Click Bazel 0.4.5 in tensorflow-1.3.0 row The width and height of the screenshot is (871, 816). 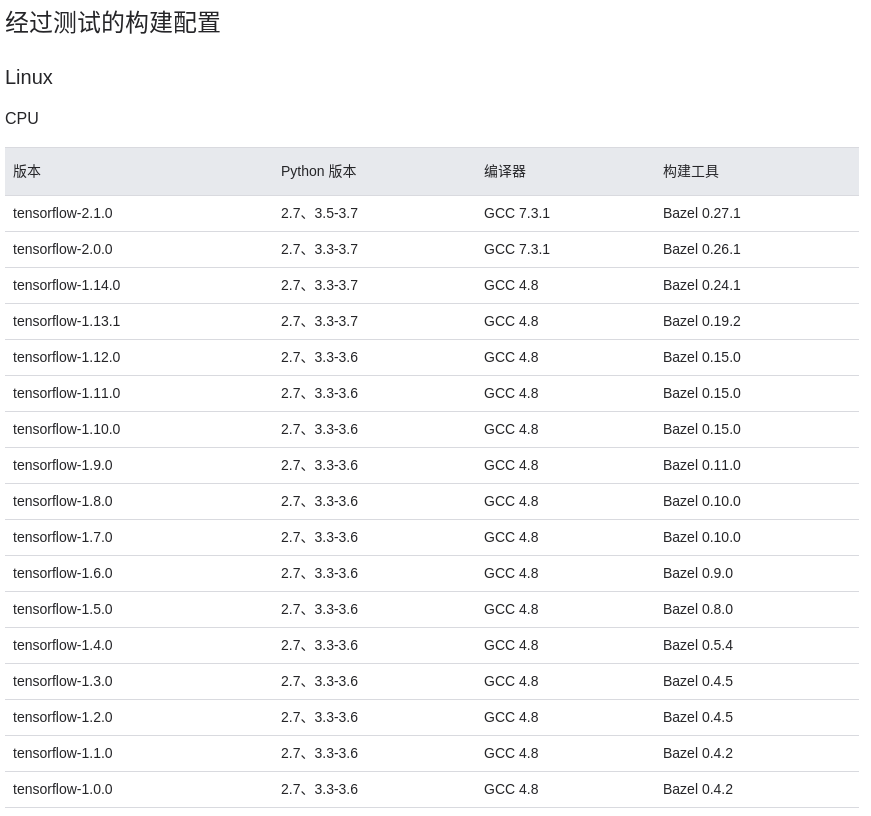coord(698,682)
